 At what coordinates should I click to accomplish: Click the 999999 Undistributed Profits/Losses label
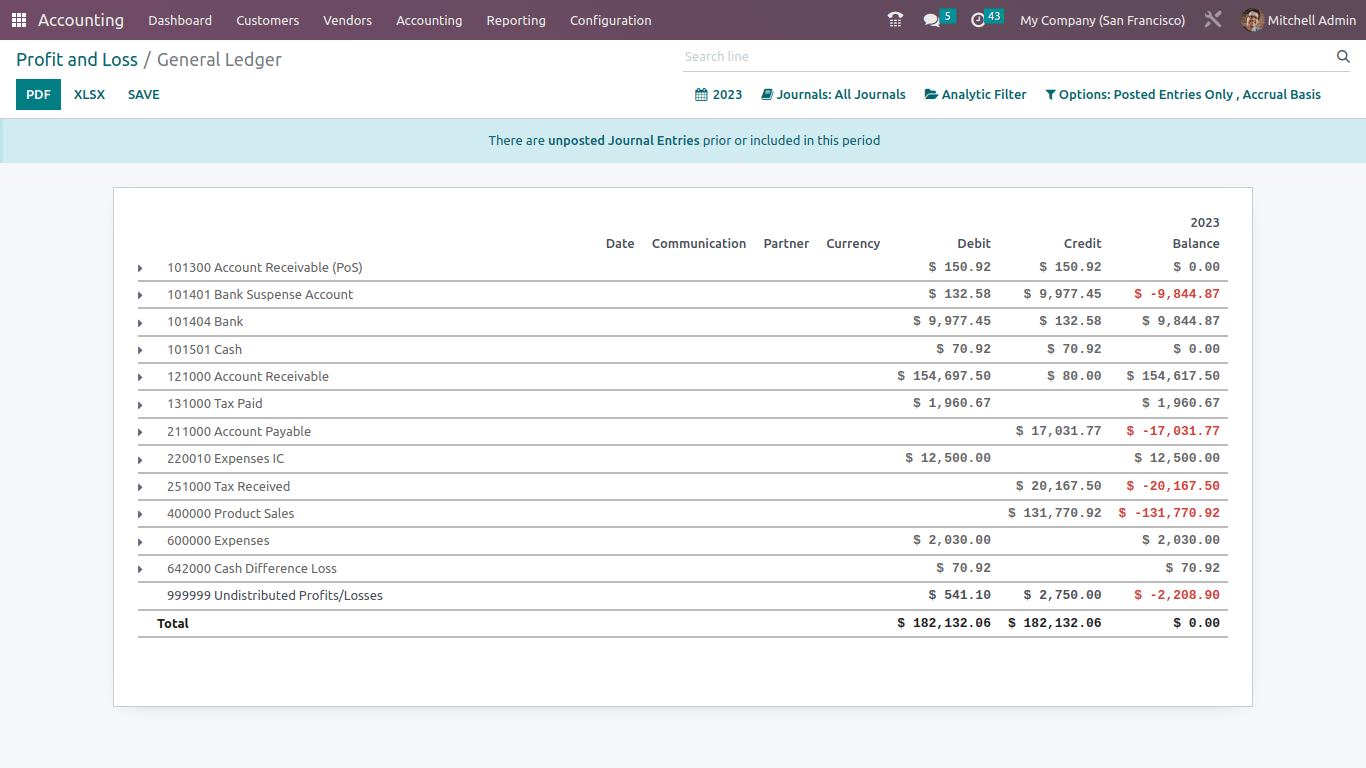[x=275, y=596]
